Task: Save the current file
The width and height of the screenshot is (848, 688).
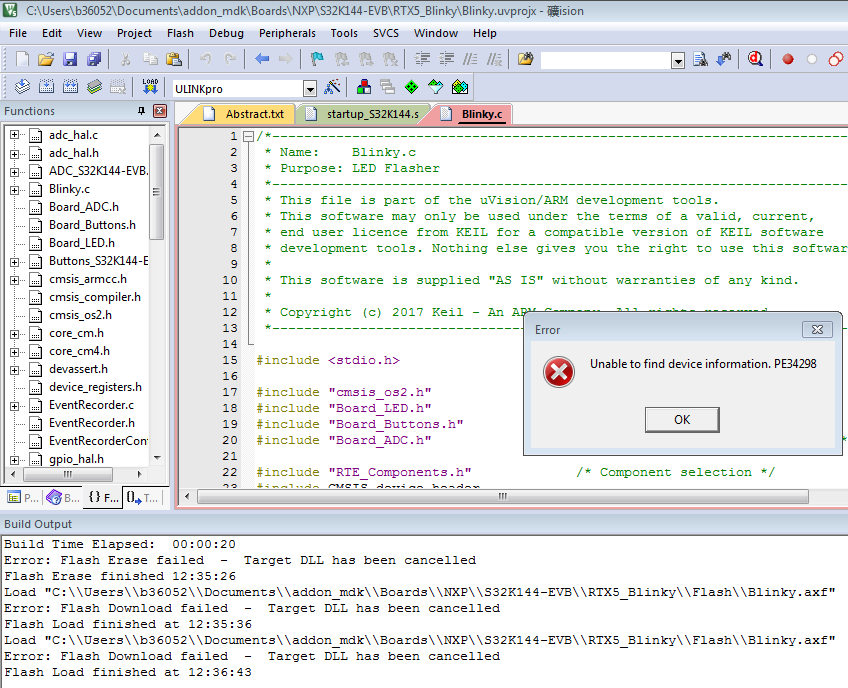Action: click(70, 58)
